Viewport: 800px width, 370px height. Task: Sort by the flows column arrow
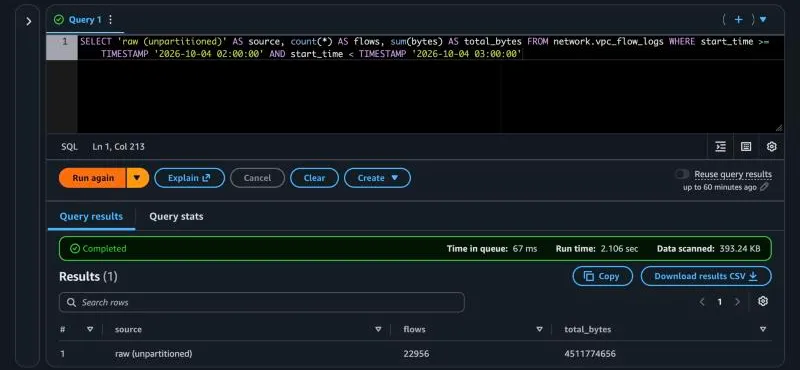(539, 330)
